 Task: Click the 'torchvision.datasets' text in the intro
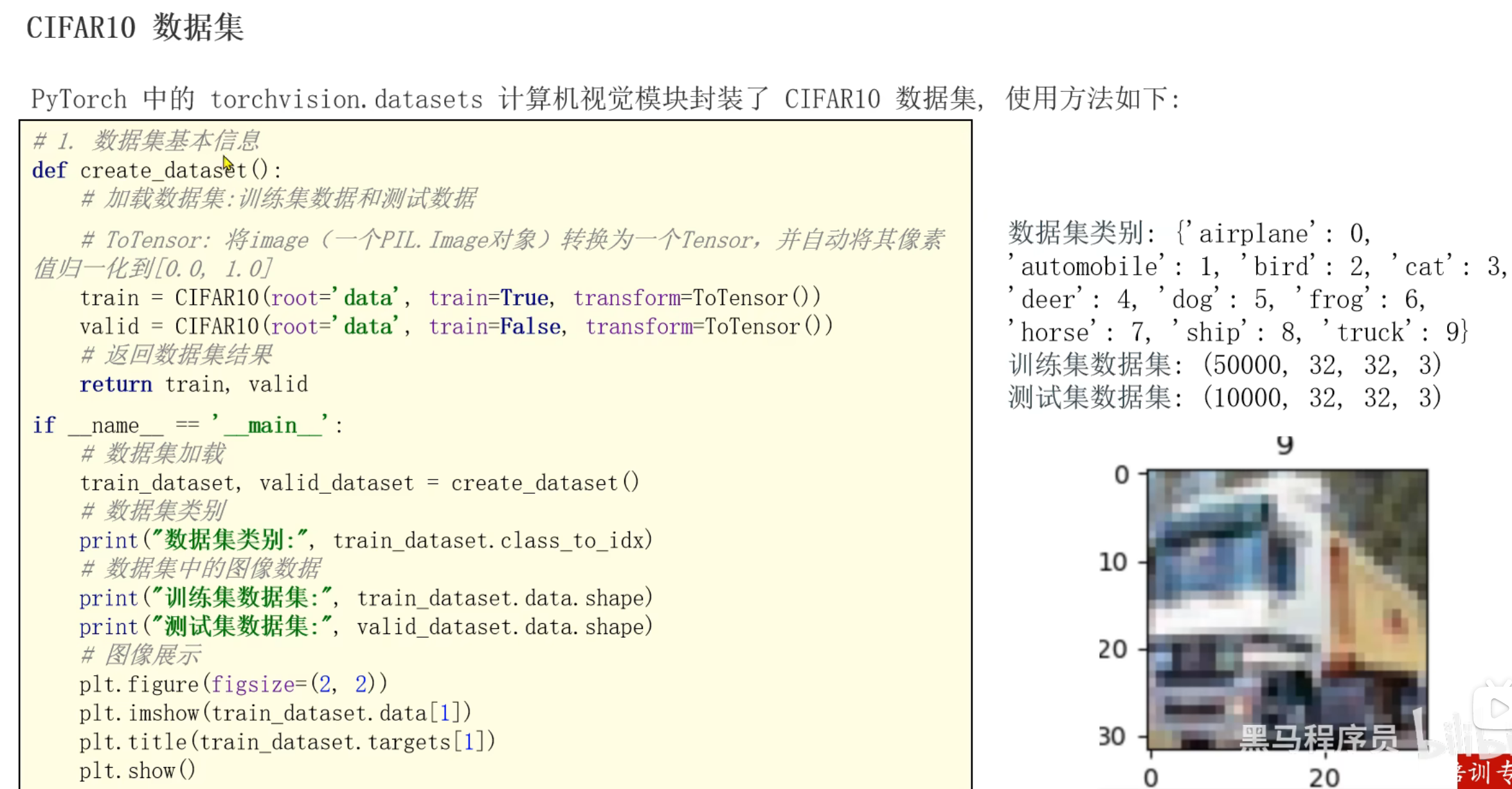[x=346, y=100]
